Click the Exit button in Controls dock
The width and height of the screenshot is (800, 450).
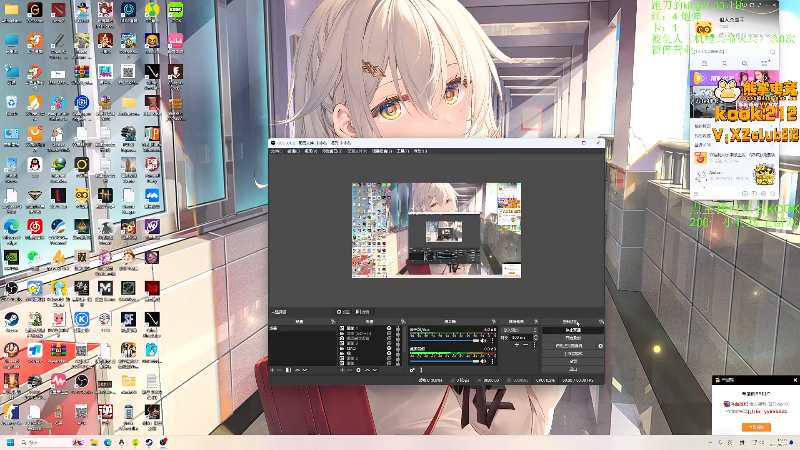[573, 369]
